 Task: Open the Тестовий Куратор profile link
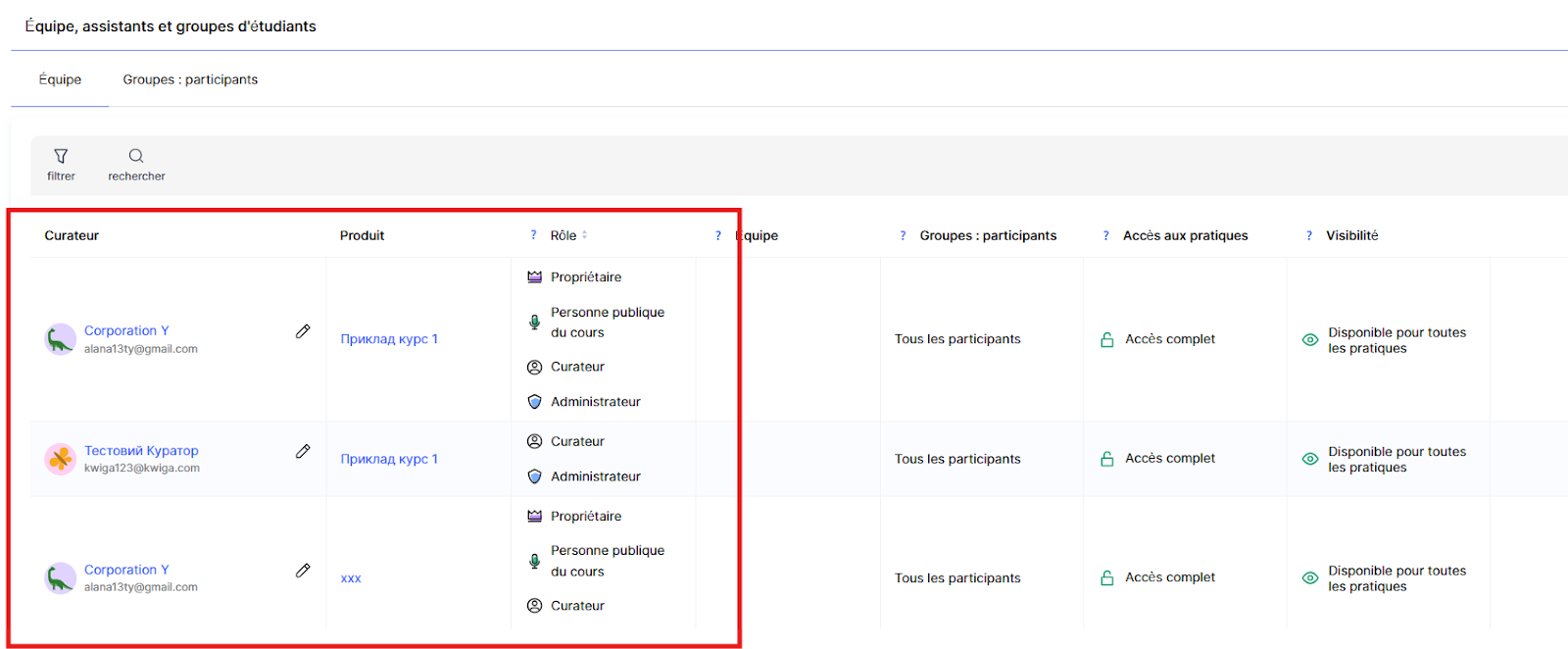point(141,451)
